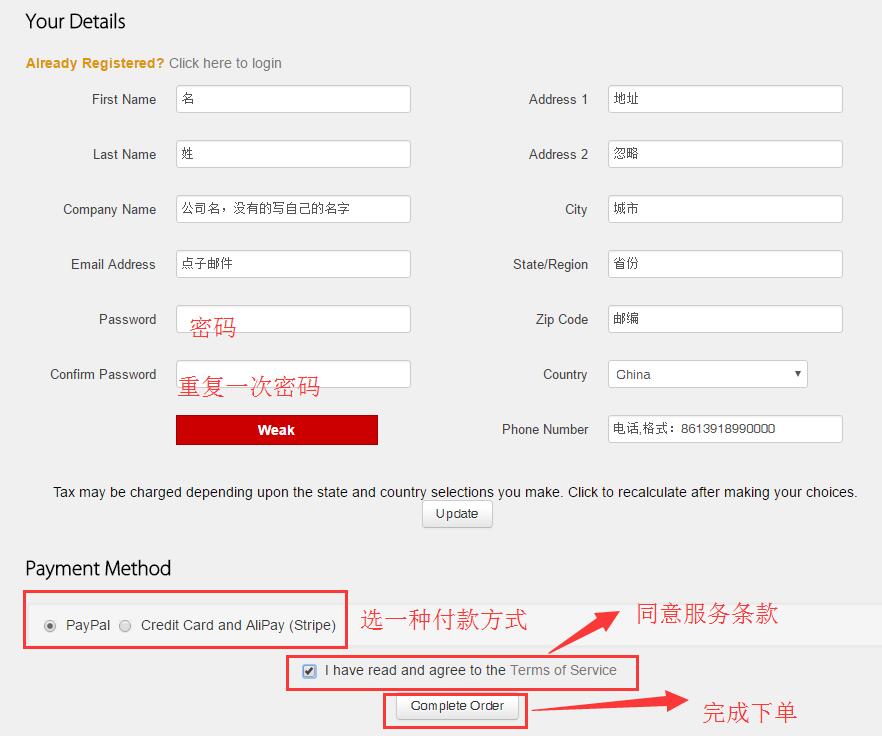Click the Address 1 input field

(x=725, y=99)
